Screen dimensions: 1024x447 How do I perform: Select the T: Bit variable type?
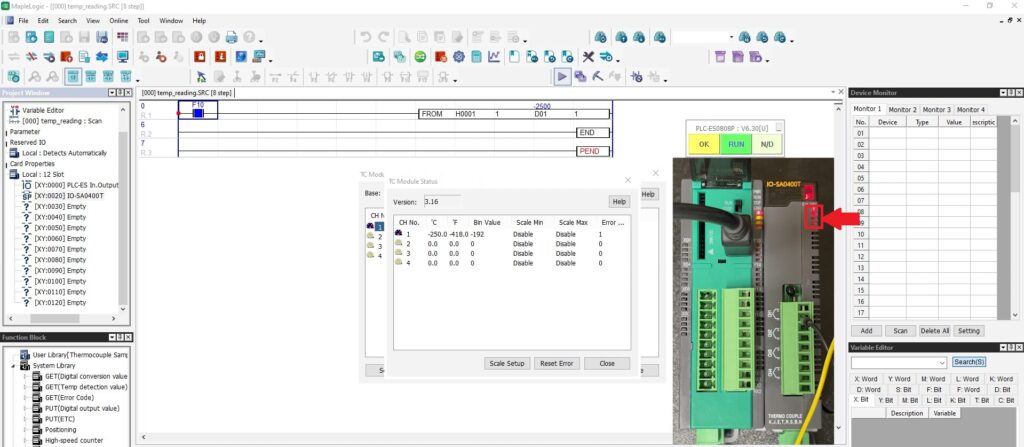point(982,400)
